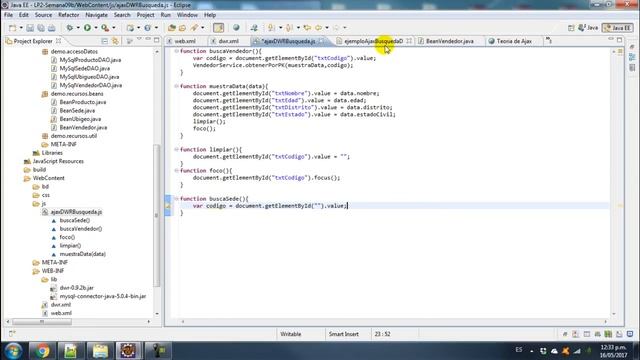640x360 pixels.
Task: Click the Open Perspective icon
Action: [x=571, y=28]
